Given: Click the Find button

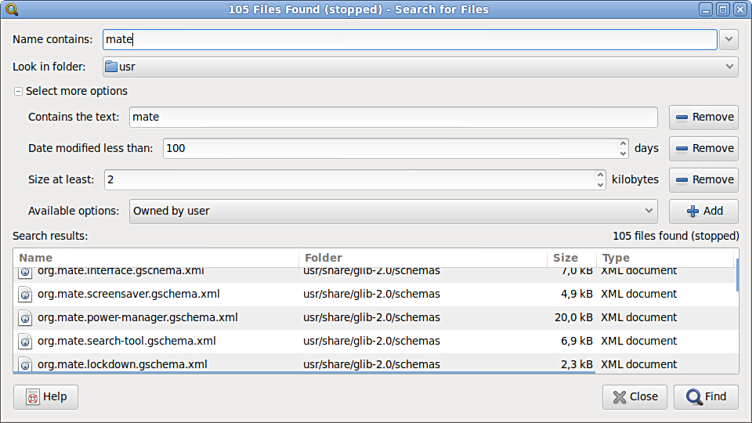Looking at the screenshot, I should (x=705, y=397).
